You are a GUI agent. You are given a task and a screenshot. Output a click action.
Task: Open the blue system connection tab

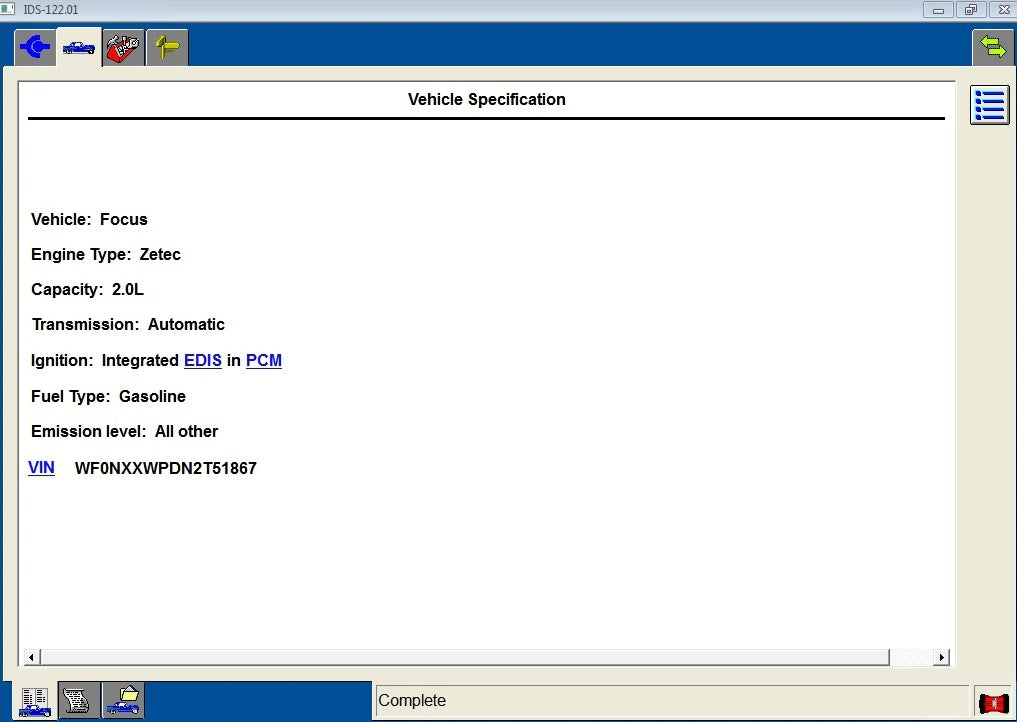click(35, 47)
